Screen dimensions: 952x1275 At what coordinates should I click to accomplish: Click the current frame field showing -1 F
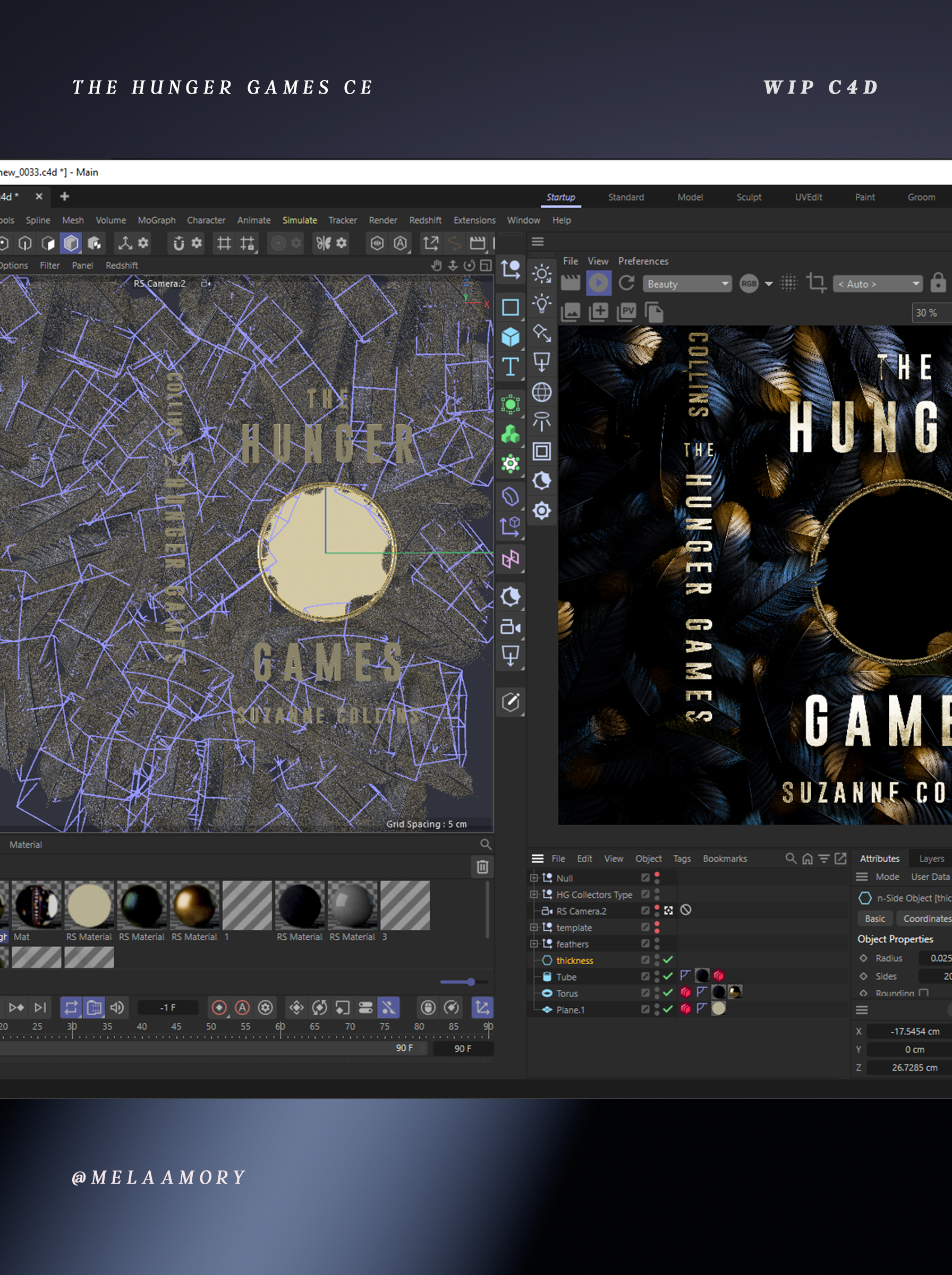[x=168, y=1007]
